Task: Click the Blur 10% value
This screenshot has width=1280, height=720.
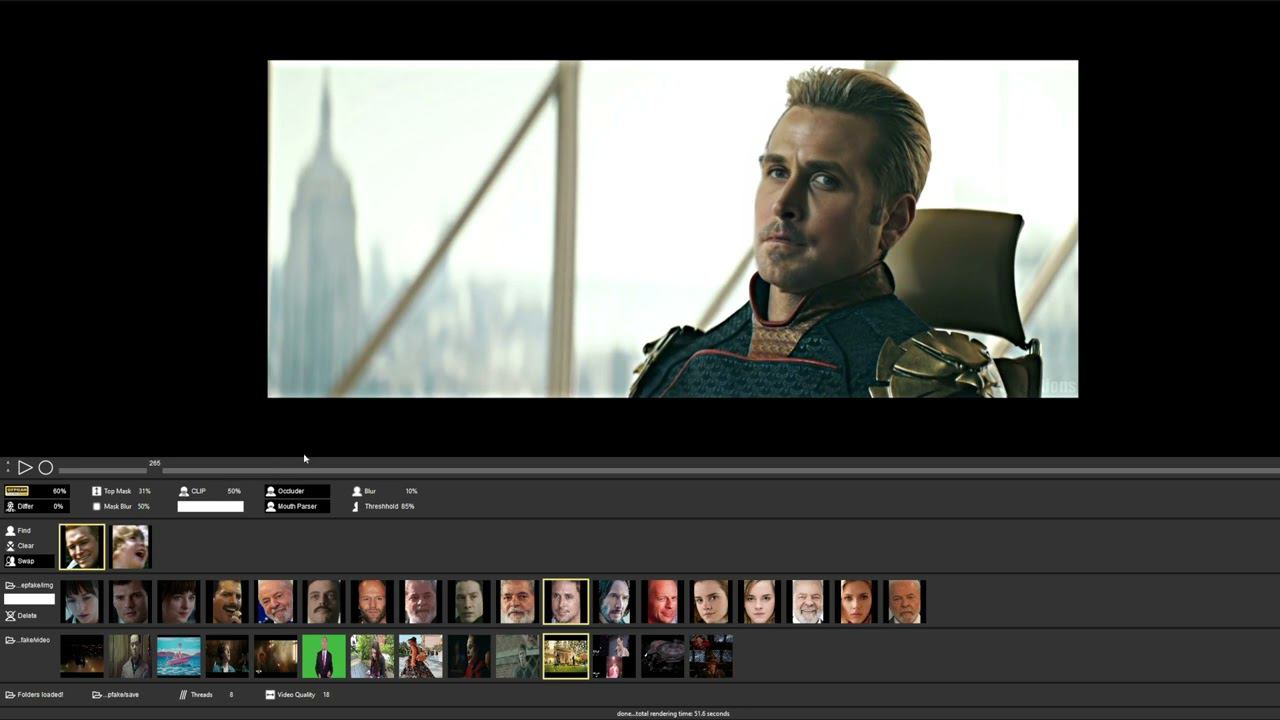Action: point(411,491)
